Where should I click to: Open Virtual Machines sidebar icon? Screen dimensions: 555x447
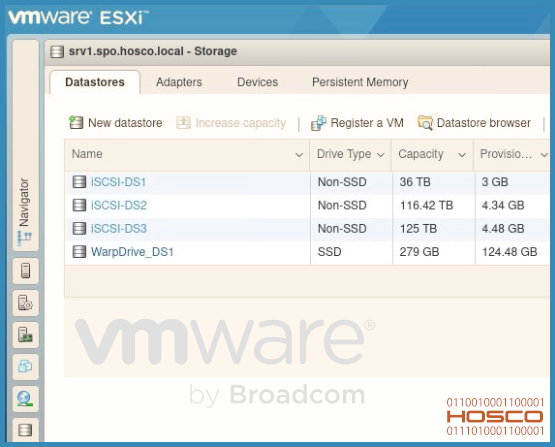25,367
